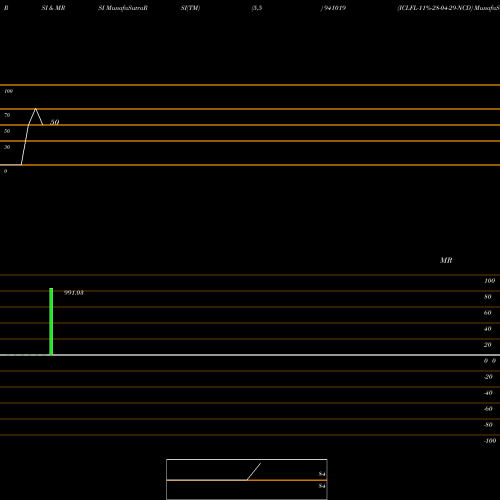Click the mini preview chart with the rising line
500x500 pixels.
pos(247,479)
